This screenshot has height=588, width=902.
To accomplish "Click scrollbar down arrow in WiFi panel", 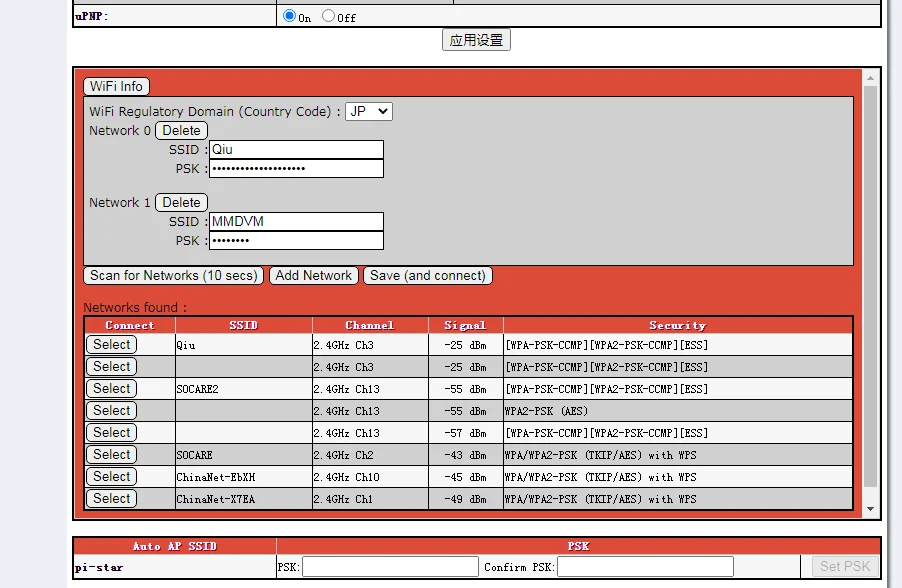I will pyautogui.click(x=870, y=509).
